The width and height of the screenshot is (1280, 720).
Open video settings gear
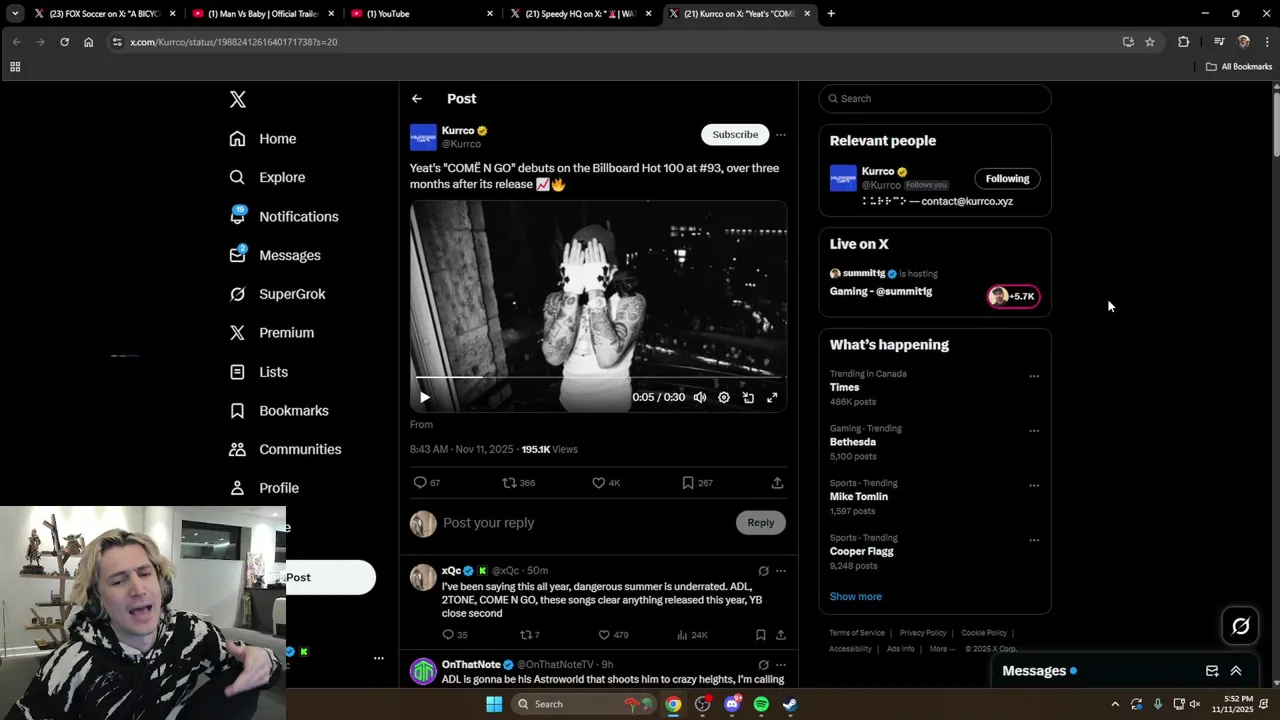click(x=724, y=397)
